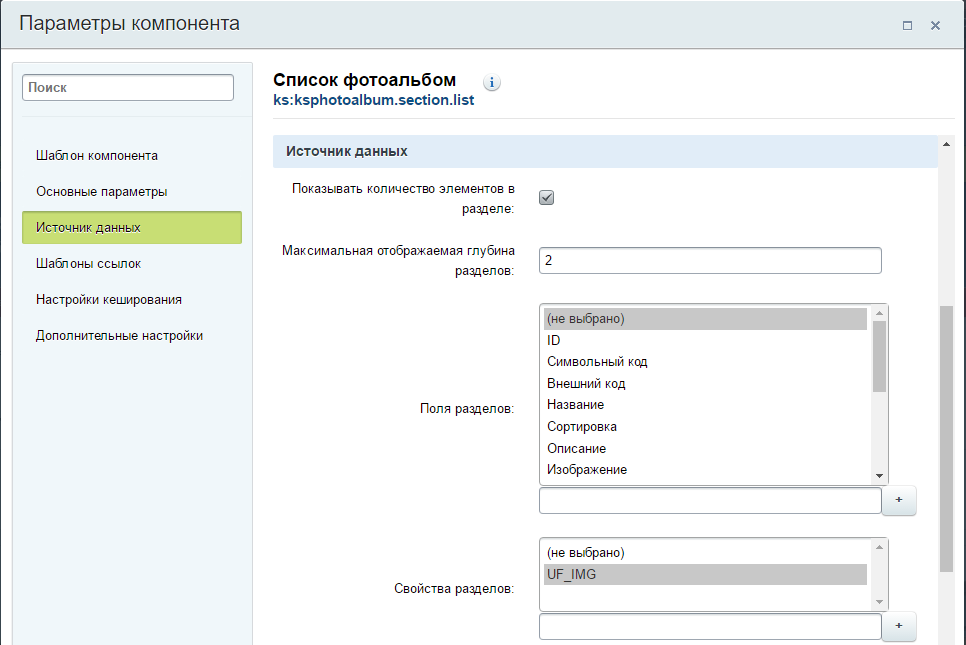The height and width of the screenshot is (645, 966).
Task: Add value with plus button for Свойства разделов
Action: [899, 626]
